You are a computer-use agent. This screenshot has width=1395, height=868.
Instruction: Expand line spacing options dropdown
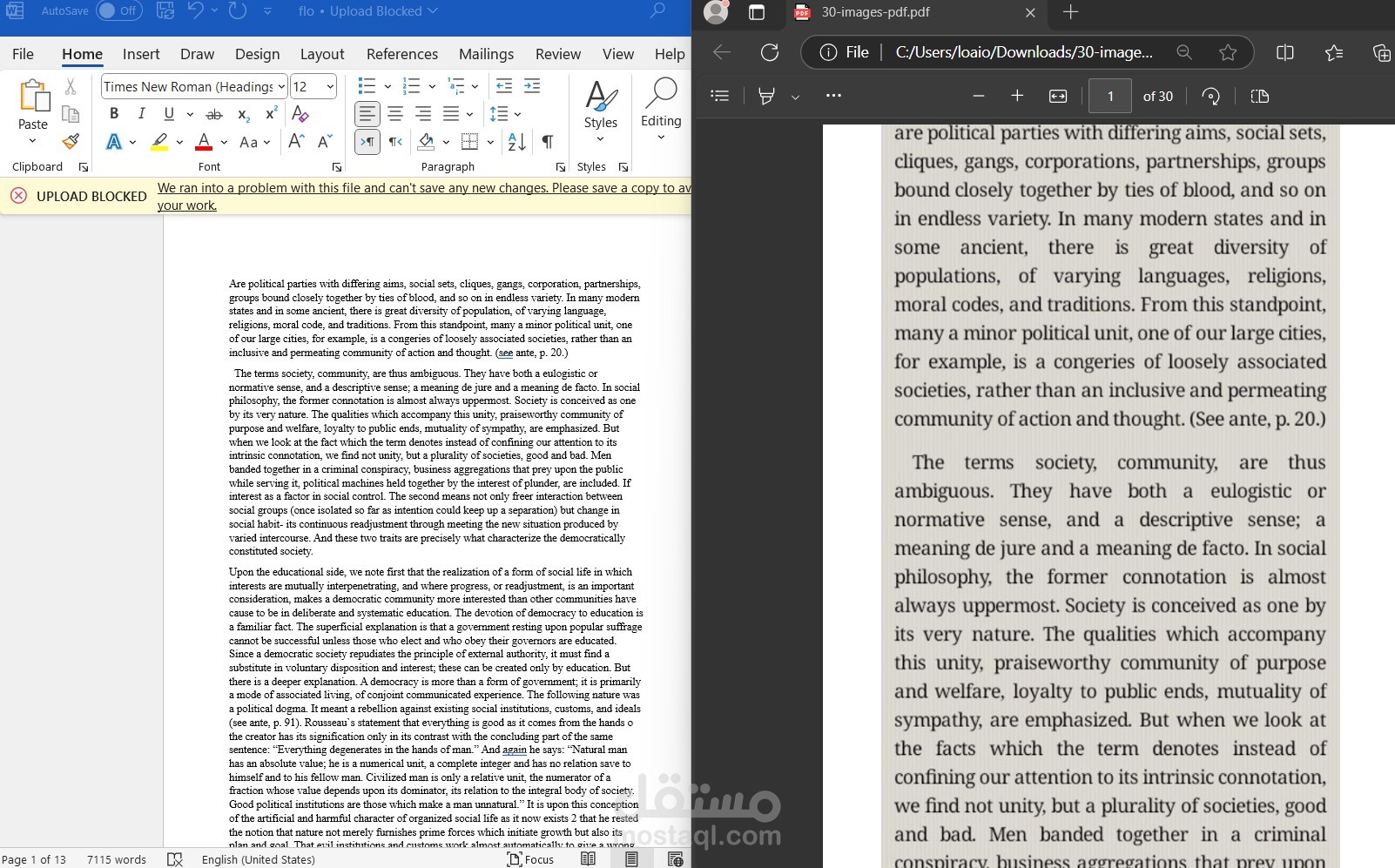coord(518,114)
